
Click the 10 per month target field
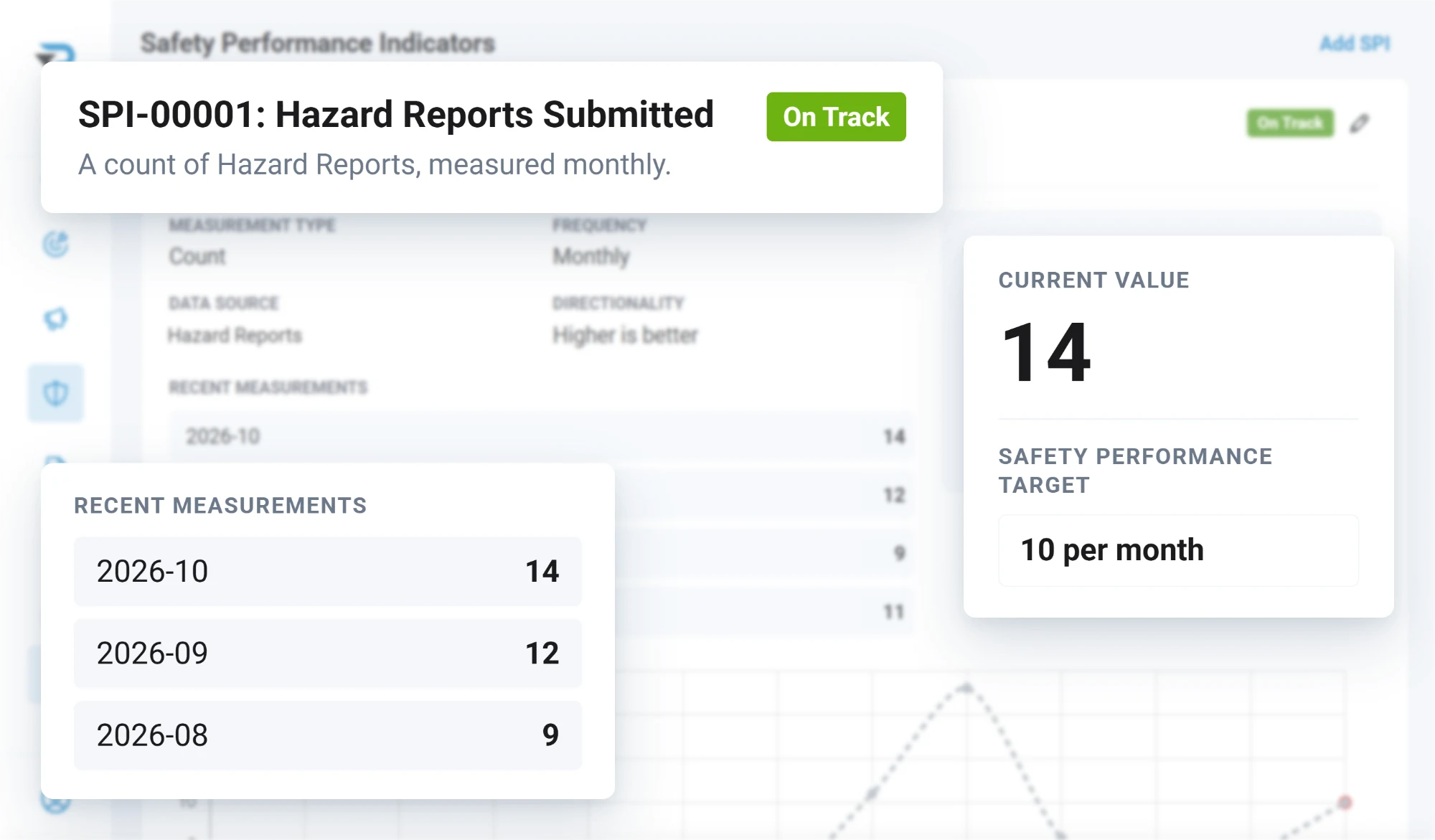(x=1178, y=550)
